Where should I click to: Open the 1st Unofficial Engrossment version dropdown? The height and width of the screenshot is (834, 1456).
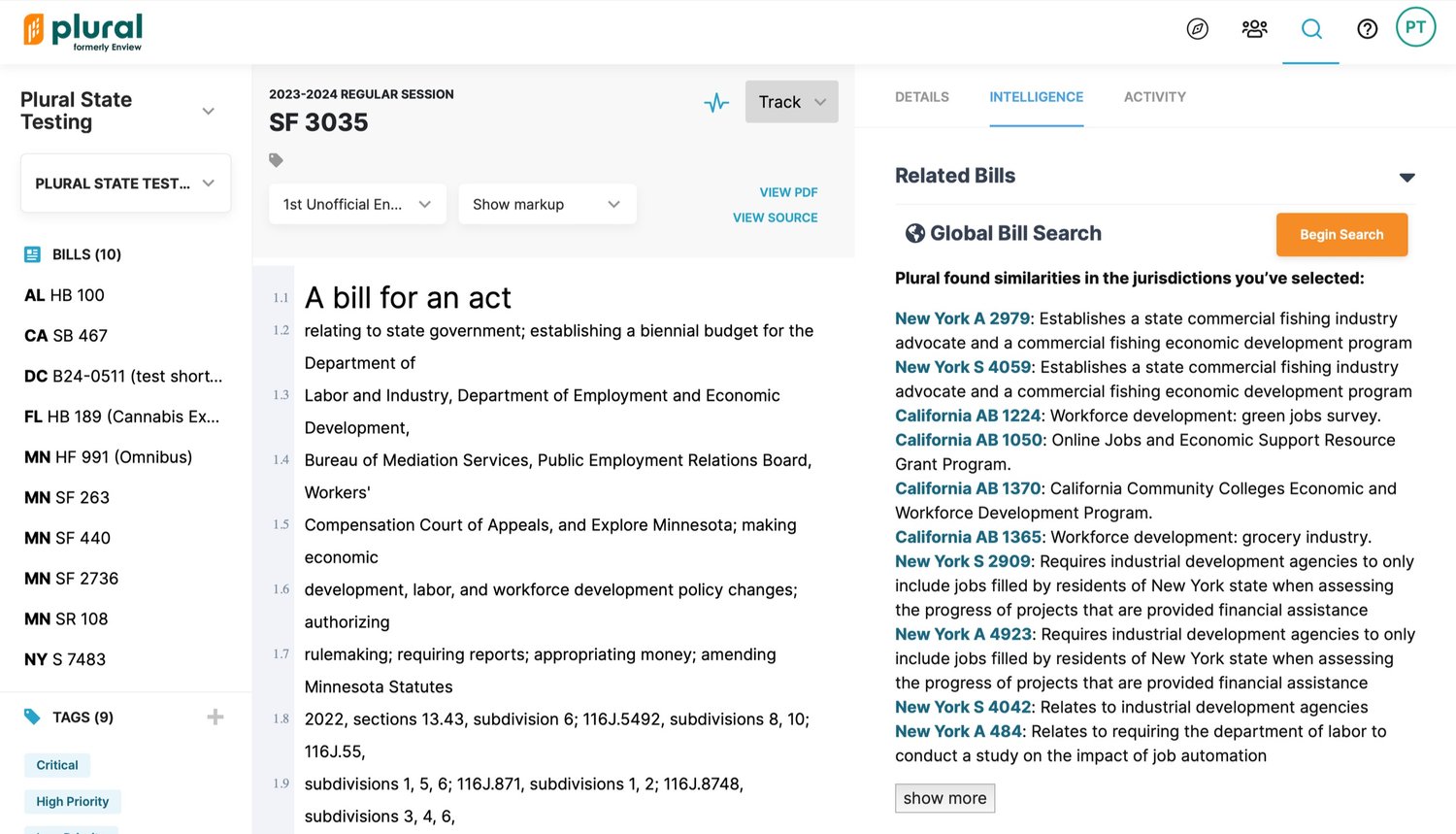[x=356, y=204]
